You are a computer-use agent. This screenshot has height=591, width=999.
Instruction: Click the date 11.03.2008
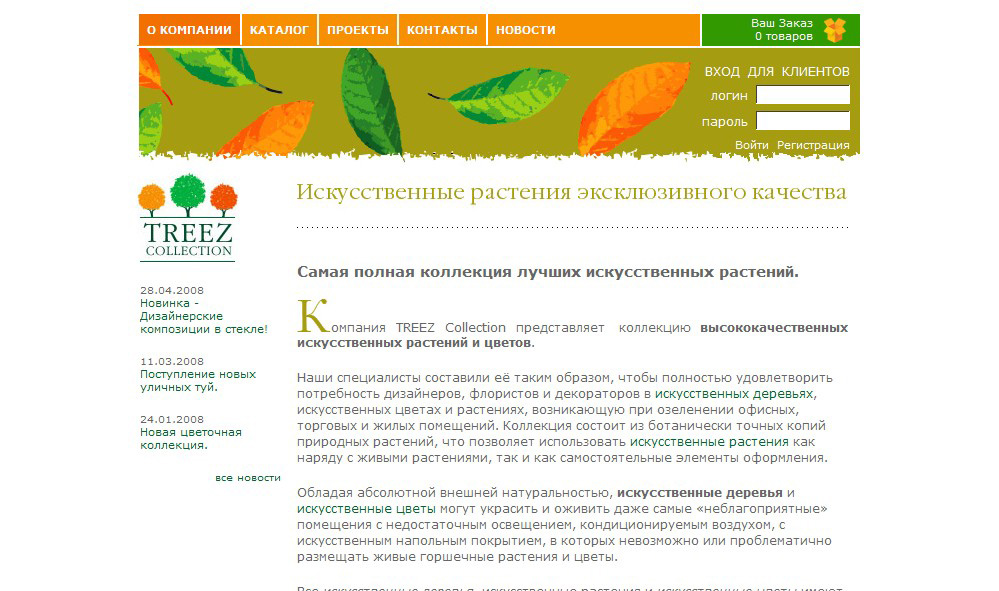(172, 362)
